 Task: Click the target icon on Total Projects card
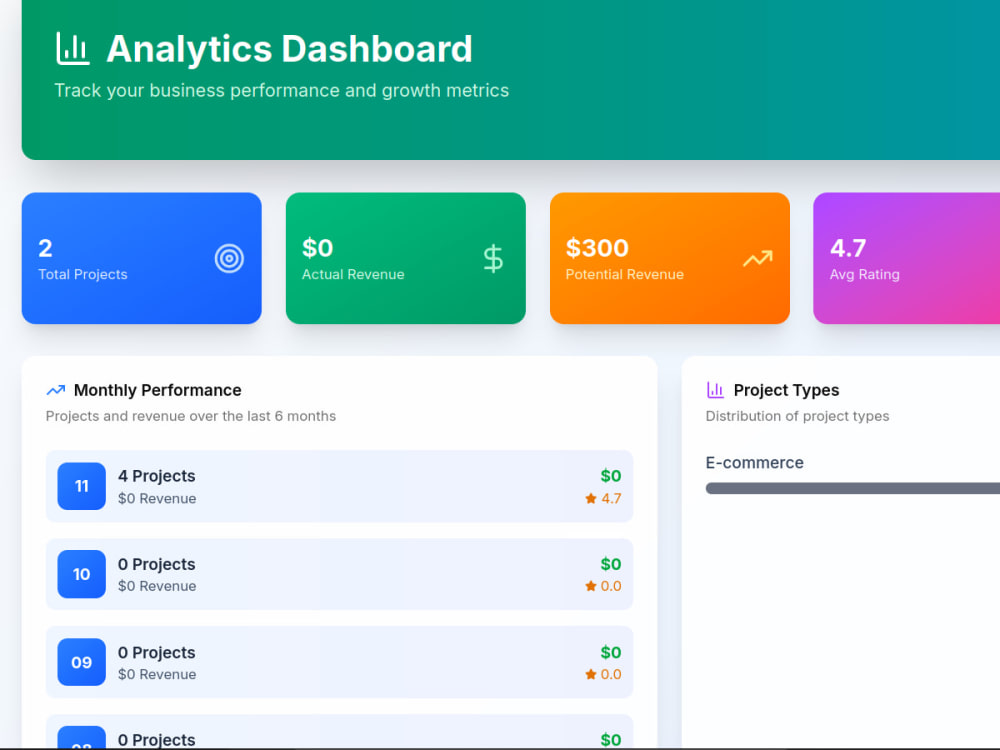(229, 258)
